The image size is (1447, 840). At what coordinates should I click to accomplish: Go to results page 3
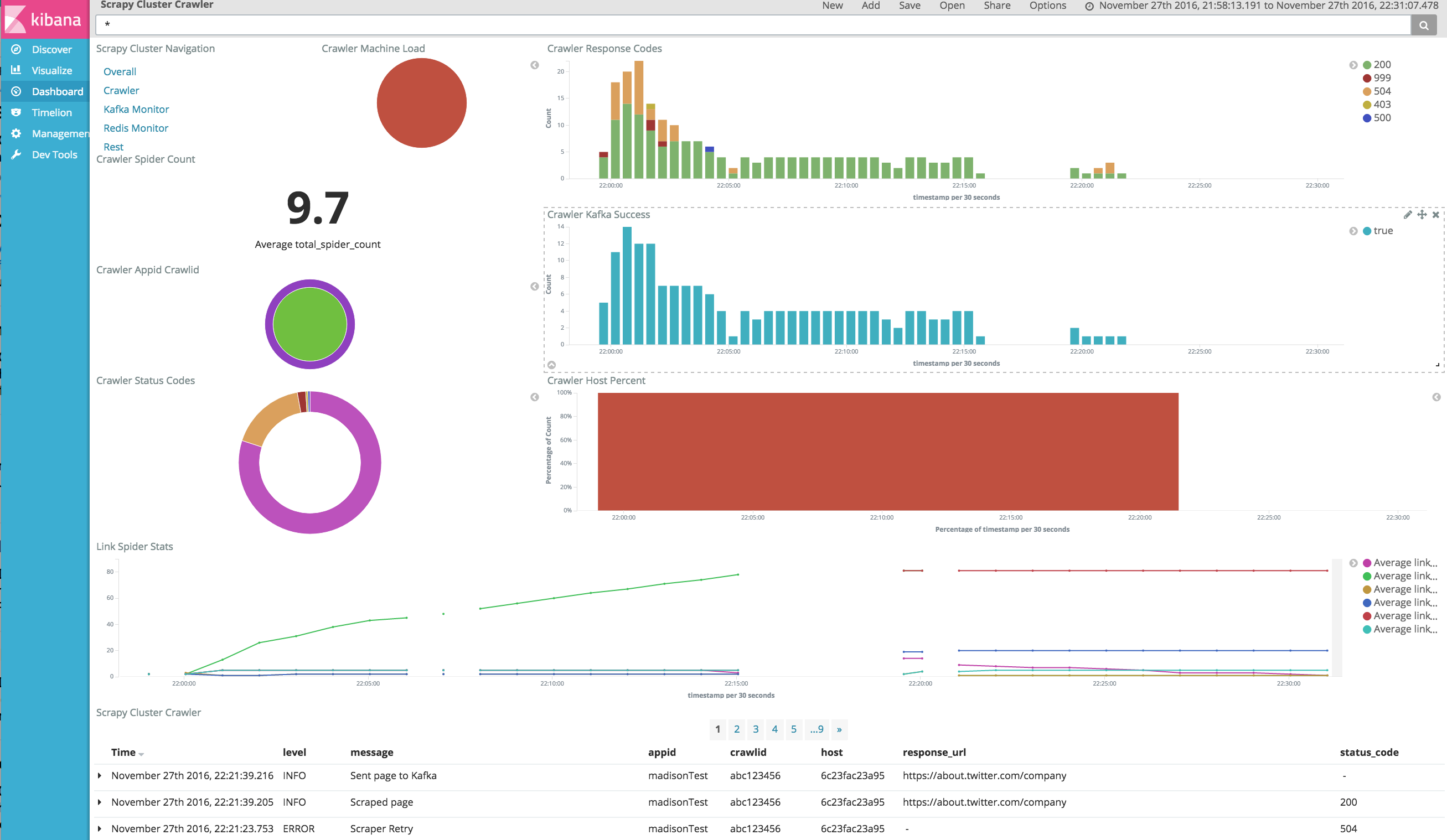(x=756, y=729)
